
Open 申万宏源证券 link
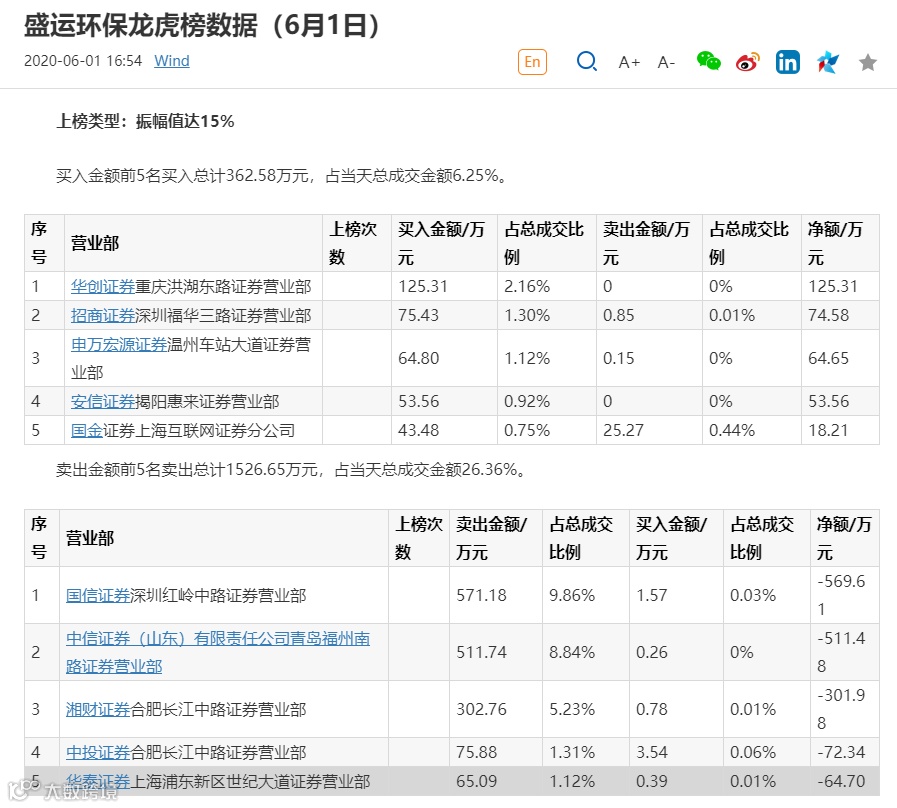click(x=119, y=344)
